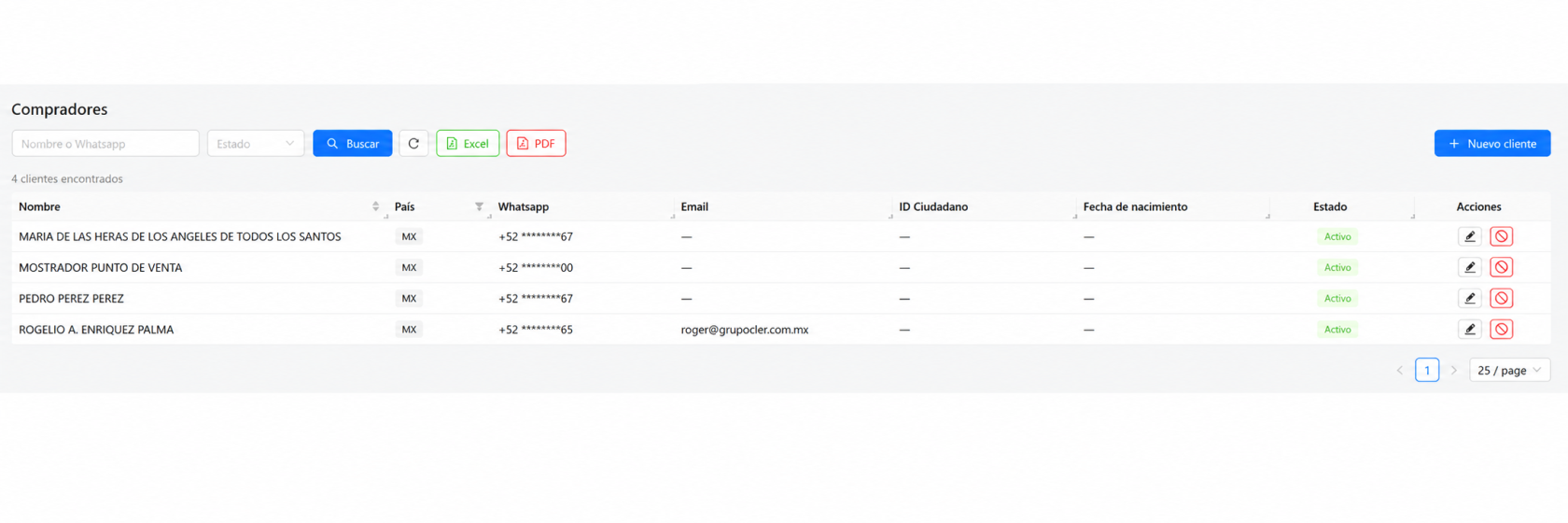Click the 4 clientes encontrados text
The height and width of the screenshot is (523, 1568).
pos(67,178)
